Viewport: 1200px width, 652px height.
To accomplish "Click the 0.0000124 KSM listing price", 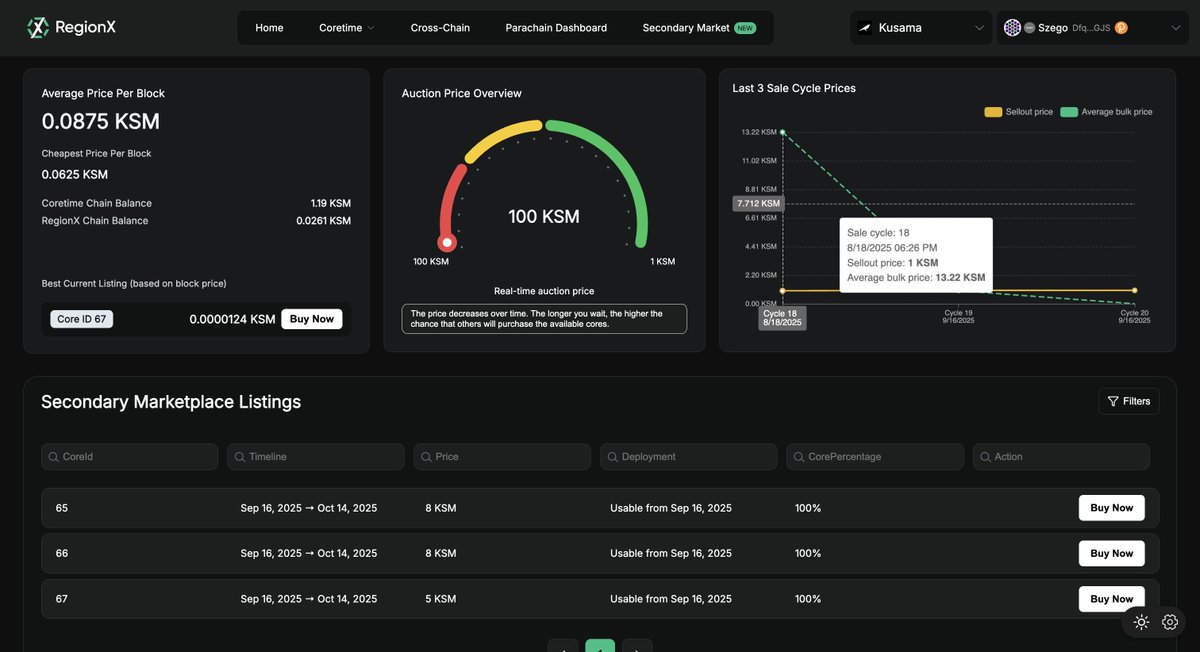I will [x=232, y=319].
